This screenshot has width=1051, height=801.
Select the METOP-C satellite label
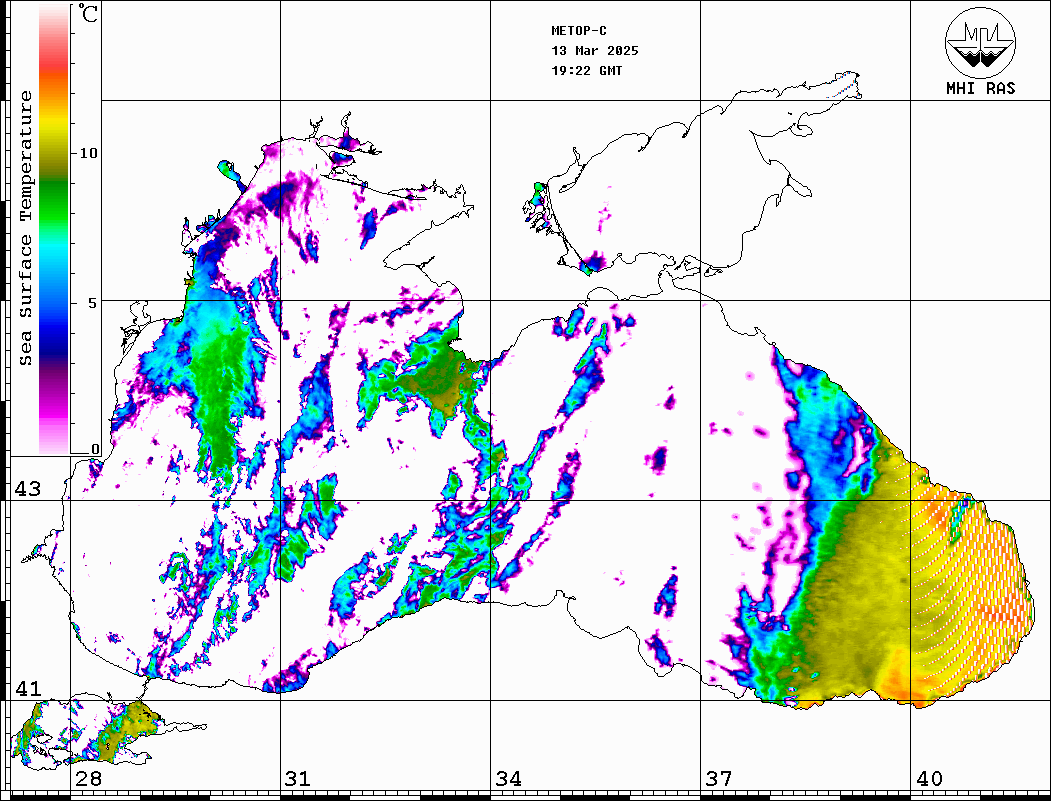(x=579, y=31)
